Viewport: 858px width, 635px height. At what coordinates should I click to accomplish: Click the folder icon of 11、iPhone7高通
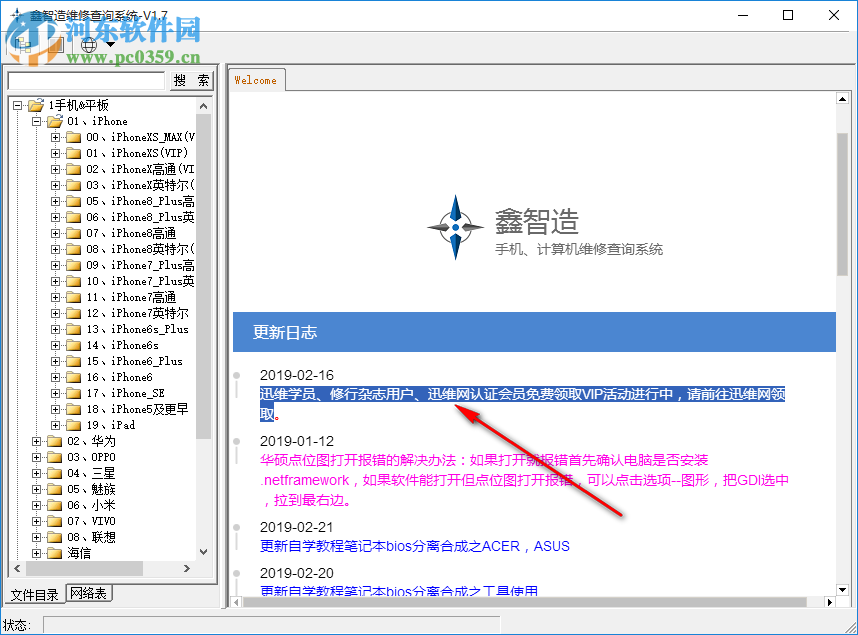point(73,297)
